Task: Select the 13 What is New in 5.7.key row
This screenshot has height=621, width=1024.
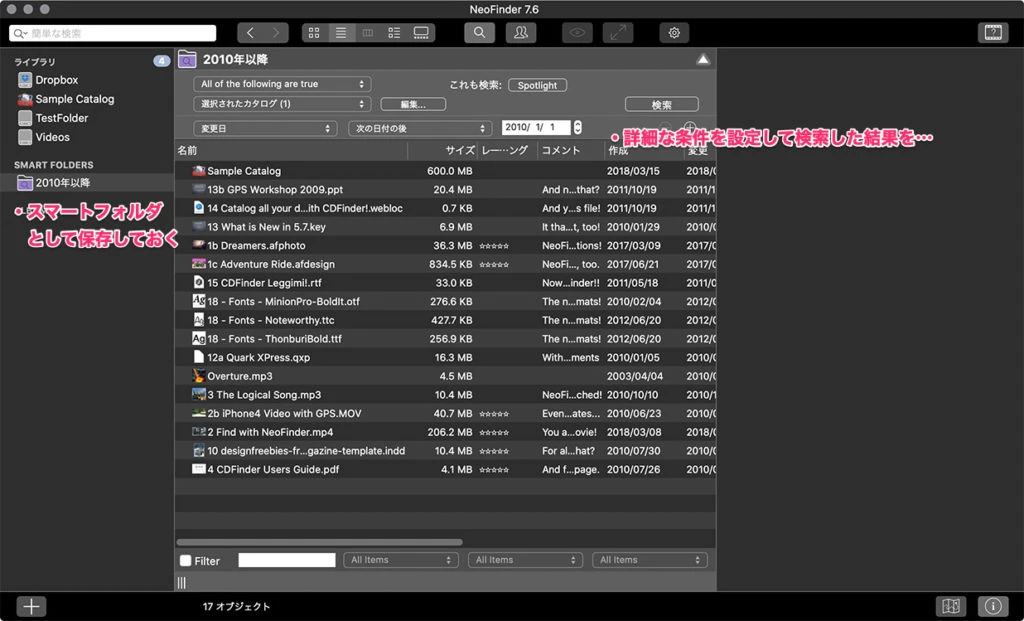Action: tap(445, 227)
